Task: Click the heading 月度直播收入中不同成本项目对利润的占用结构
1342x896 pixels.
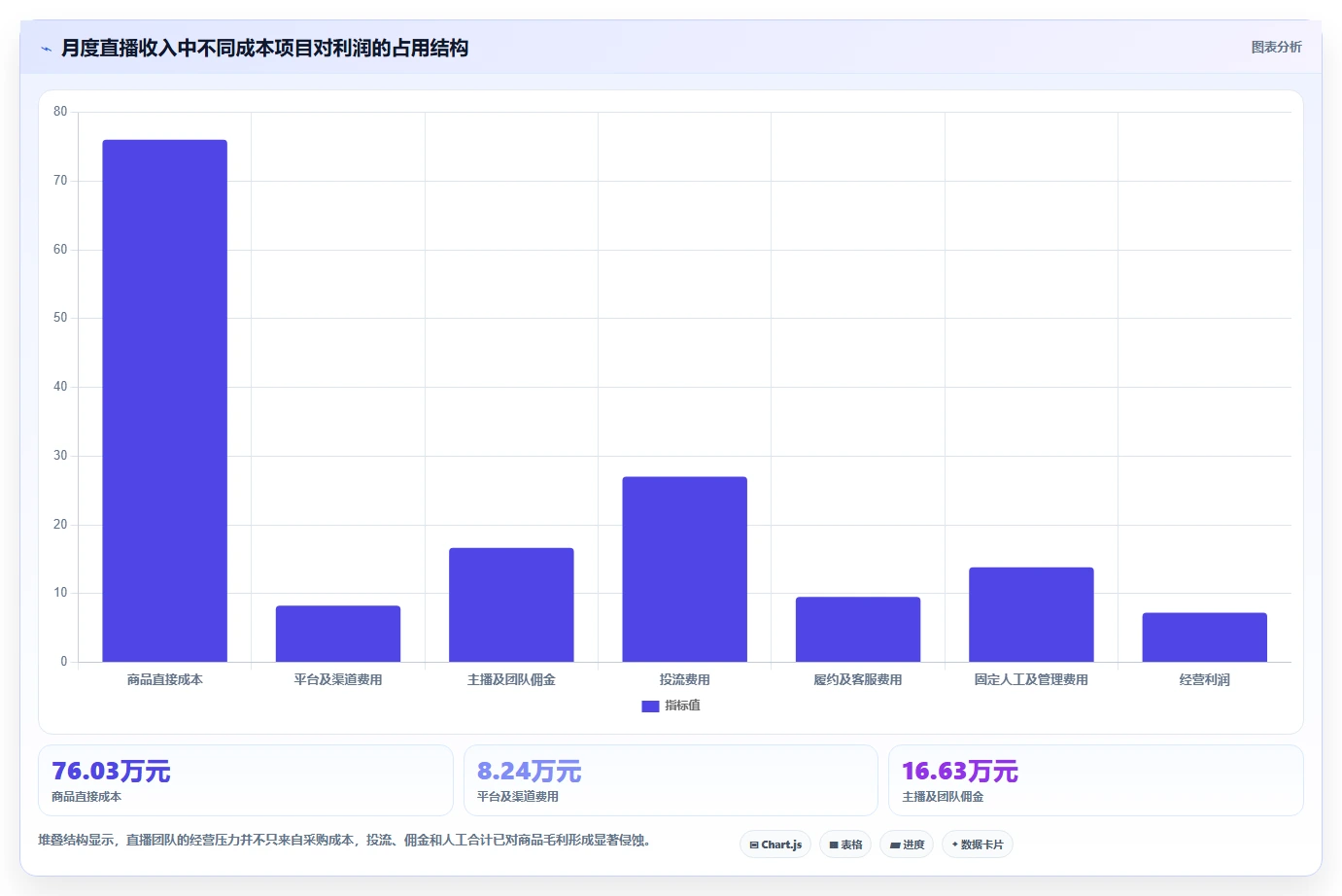Action: point(264,48)
